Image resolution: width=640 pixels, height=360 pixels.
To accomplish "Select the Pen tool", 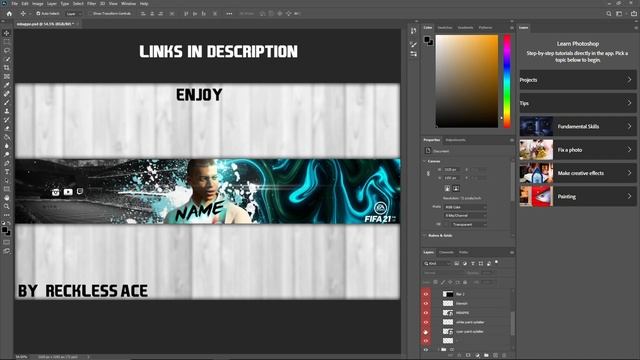I will click(7, 163).
